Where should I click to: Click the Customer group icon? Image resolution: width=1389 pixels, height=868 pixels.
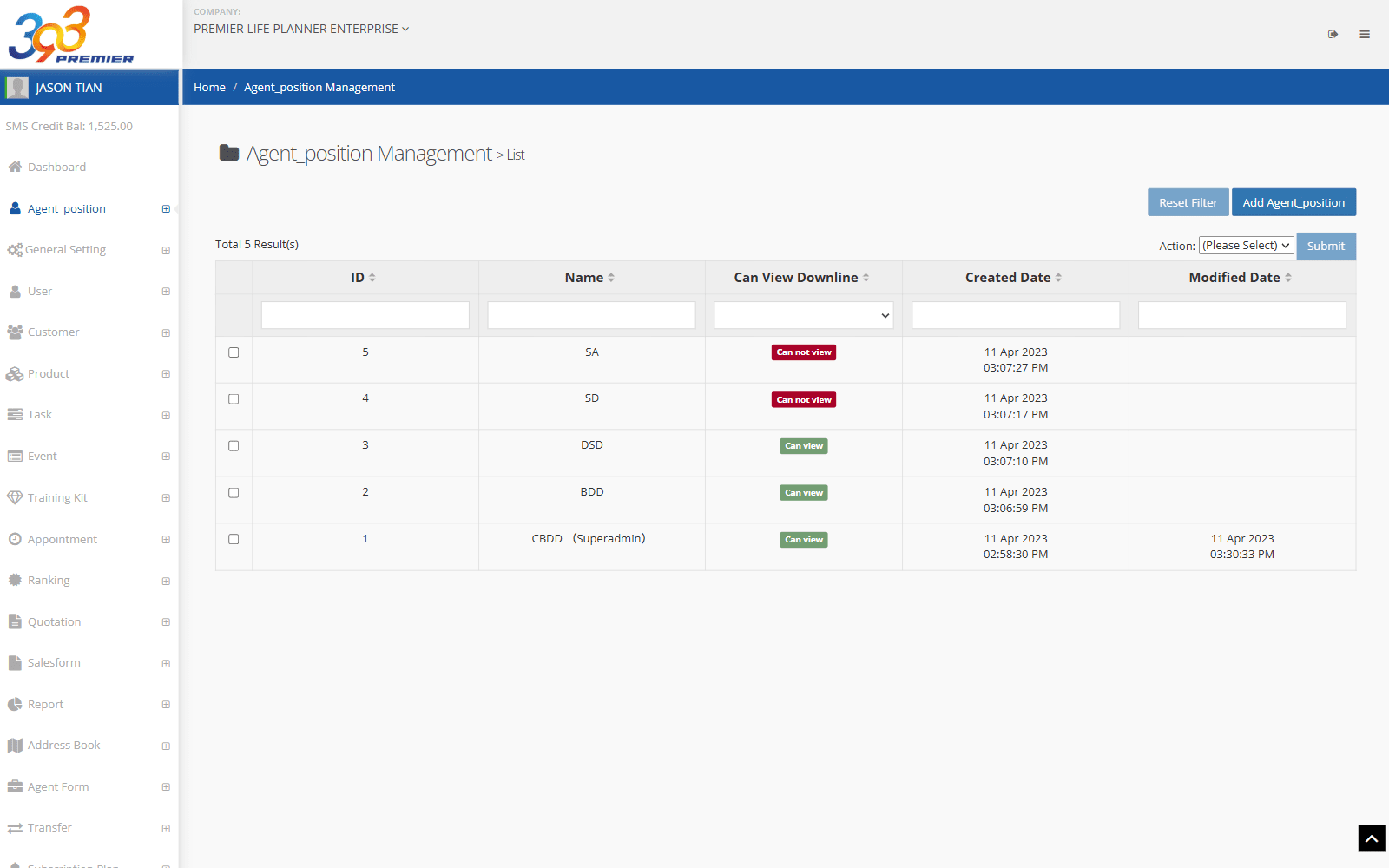[15, 332]
